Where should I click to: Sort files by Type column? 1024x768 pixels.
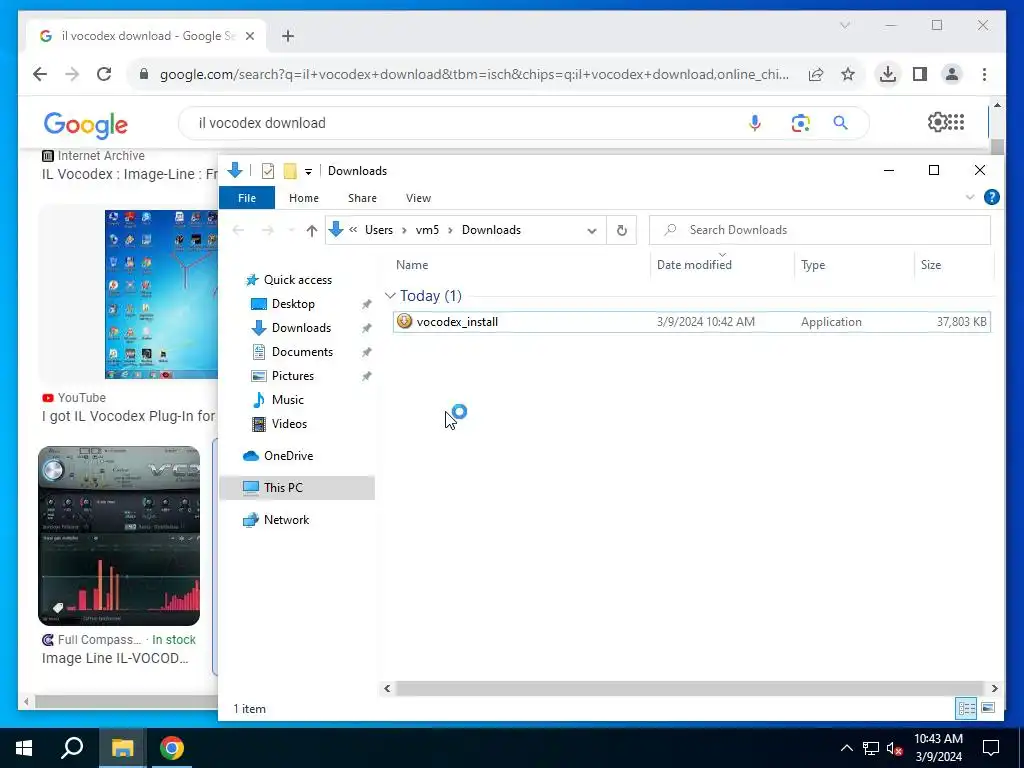813,264
